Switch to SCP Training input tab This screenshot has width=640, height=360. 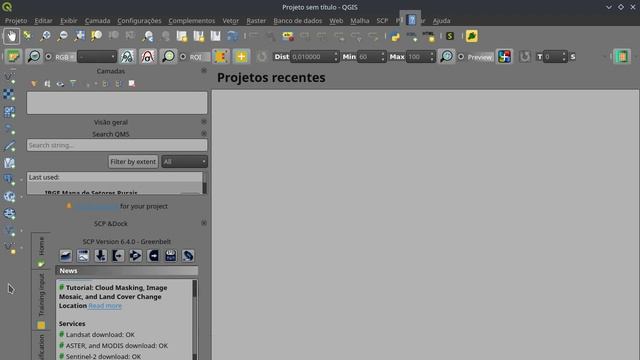point(41,300)
